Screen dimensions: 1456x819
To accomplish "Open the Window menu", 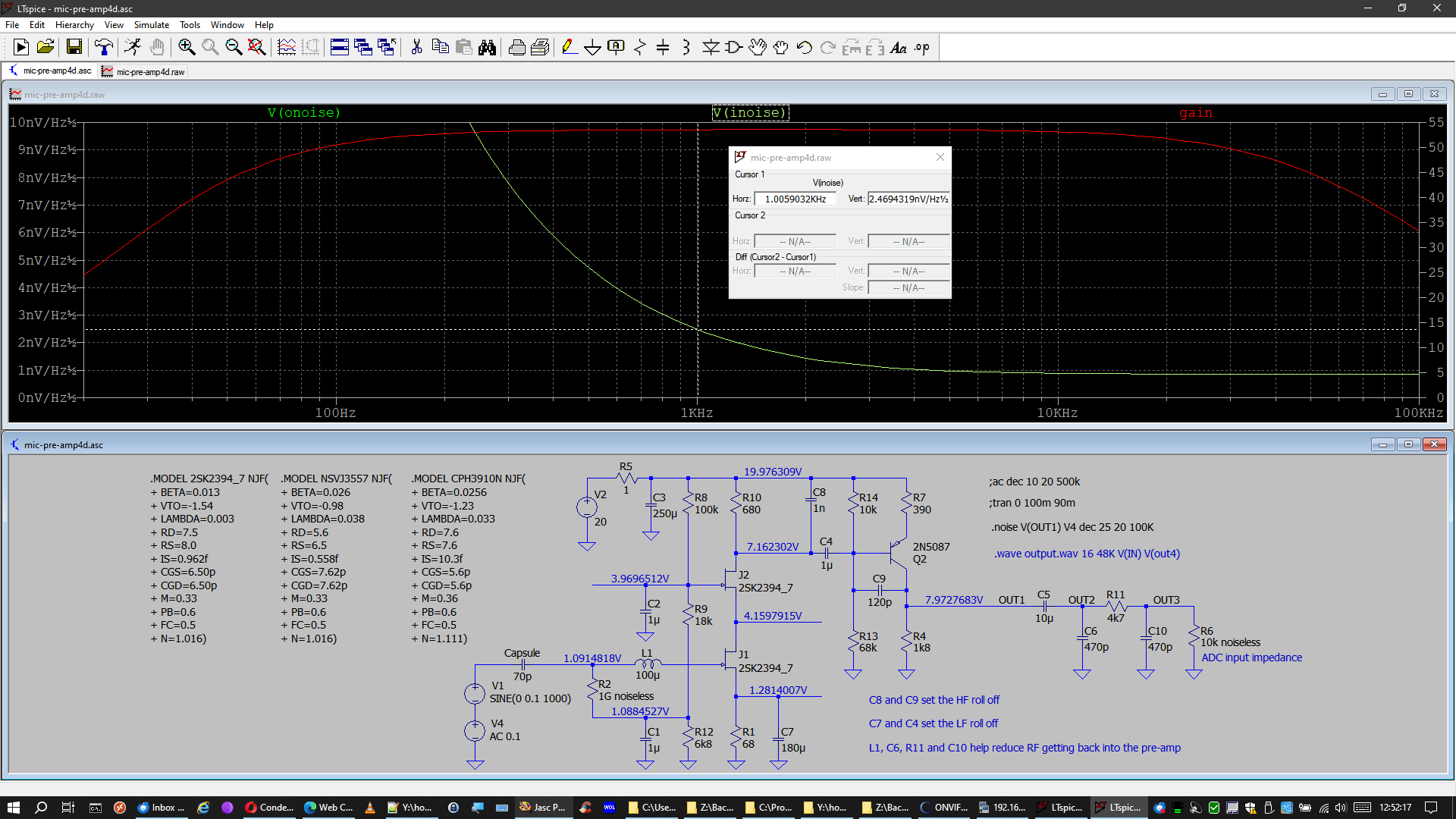I will tap(227, 25).
